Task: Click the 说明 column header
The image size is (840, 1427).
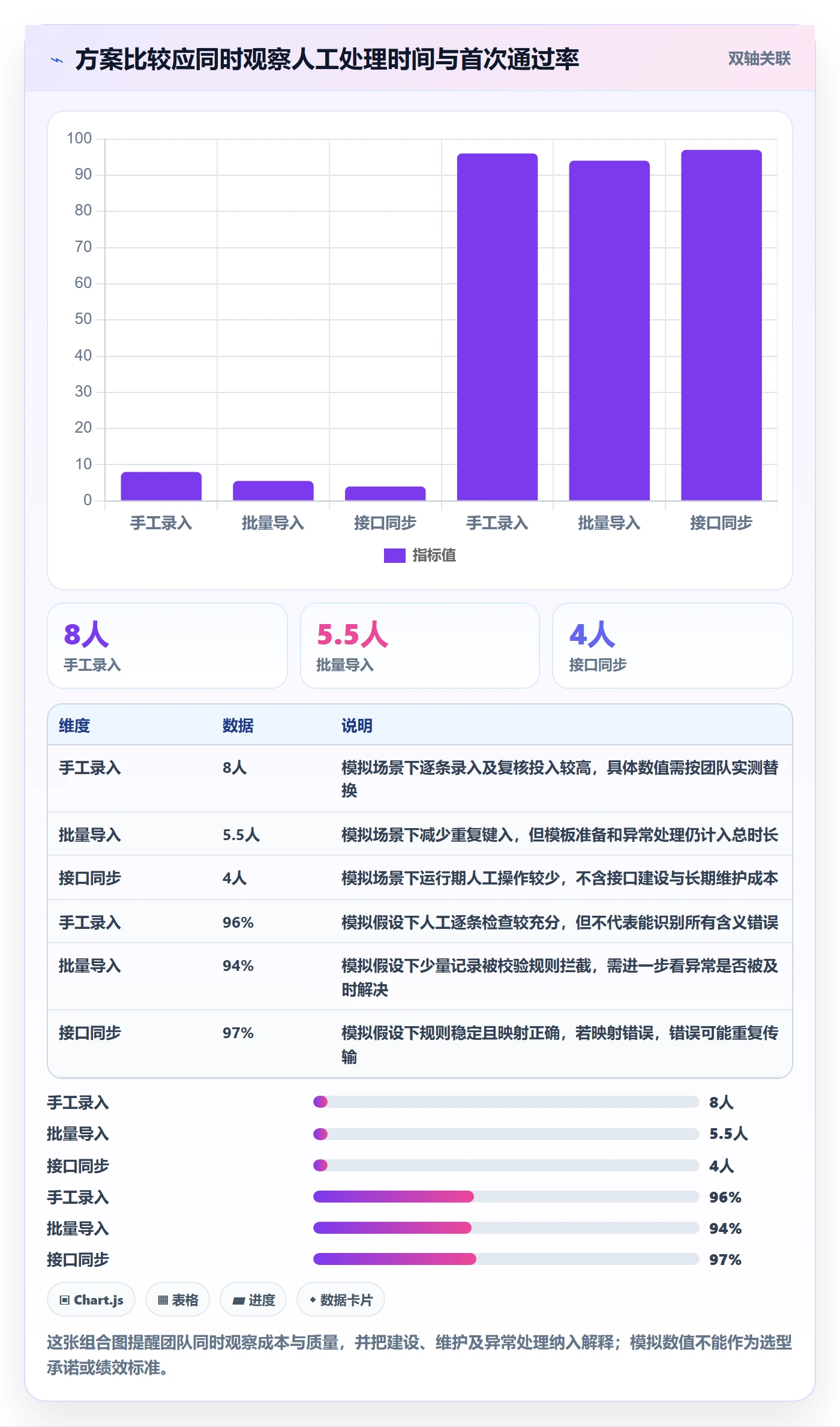Action: 357,726
